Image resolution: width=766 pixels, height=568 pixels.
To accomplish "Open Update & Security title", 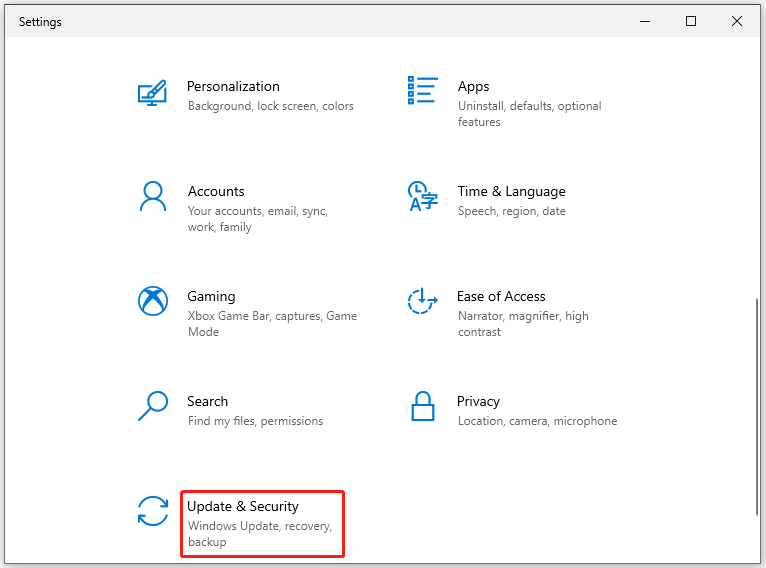I will [243, 506].
